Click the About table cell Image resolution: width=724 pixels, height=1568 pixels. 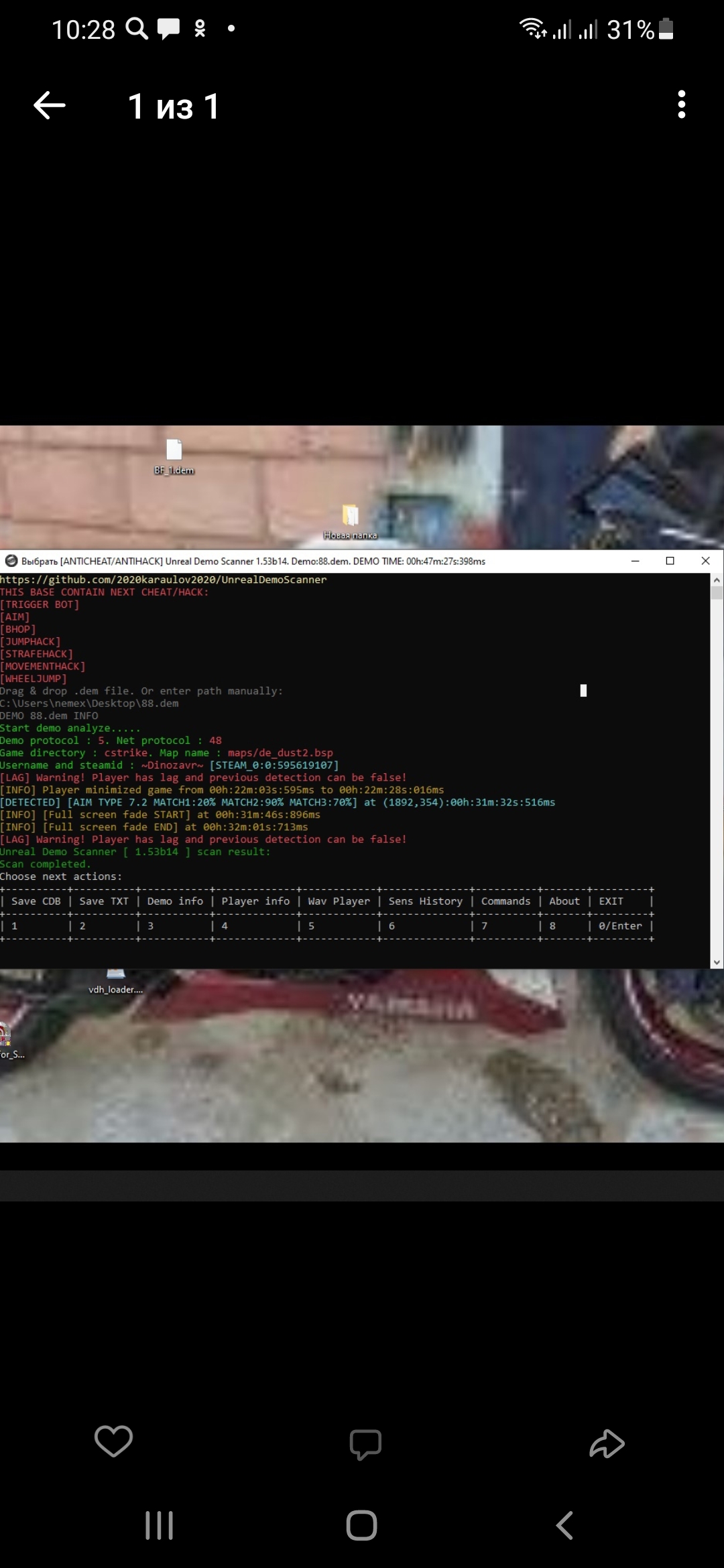pyautogui.click(x=564, y=901)
